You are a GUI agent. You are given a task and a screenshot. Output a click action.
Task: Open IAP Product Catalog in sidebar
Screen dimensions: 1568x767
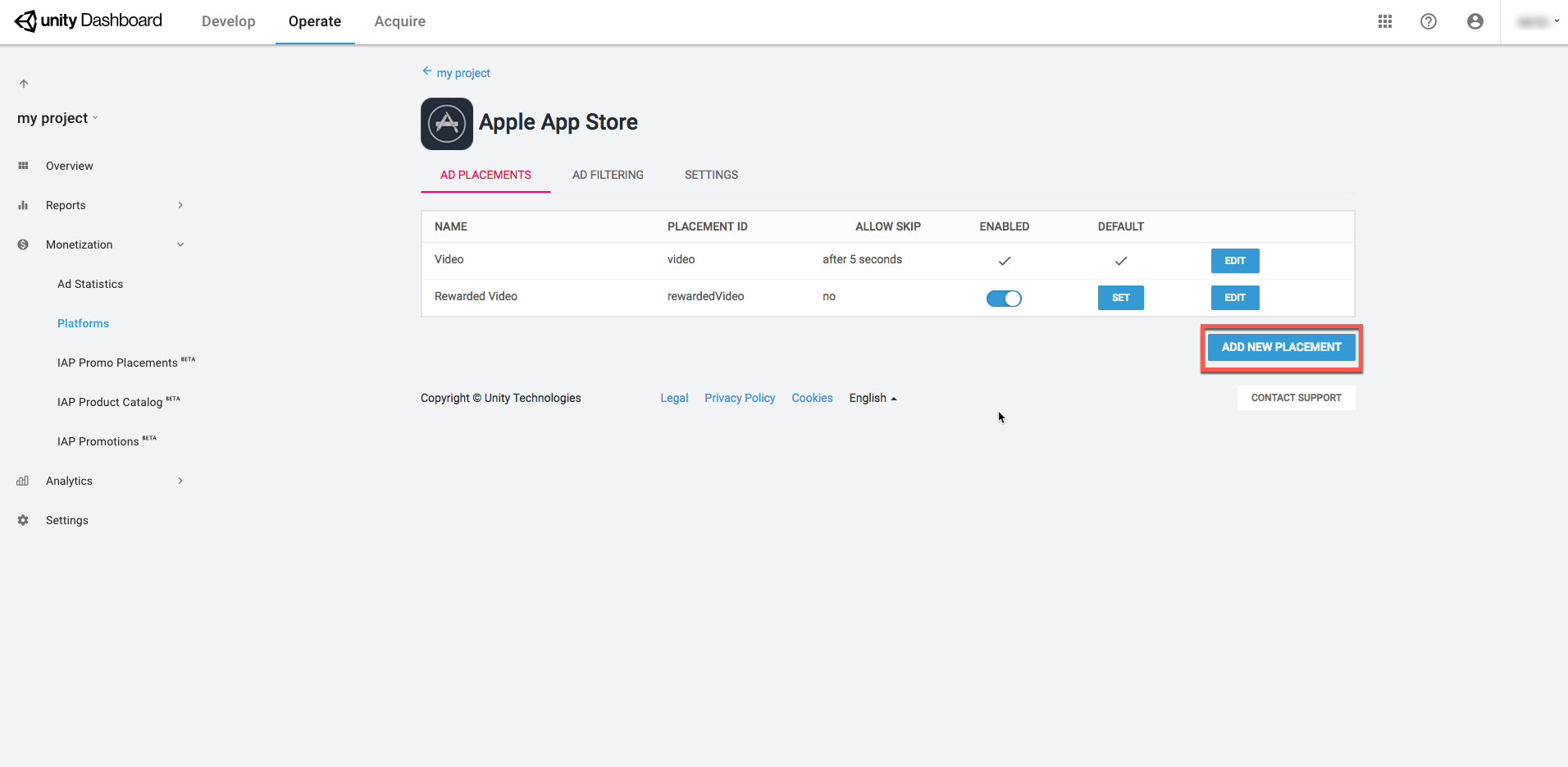[x=119, y=401]
